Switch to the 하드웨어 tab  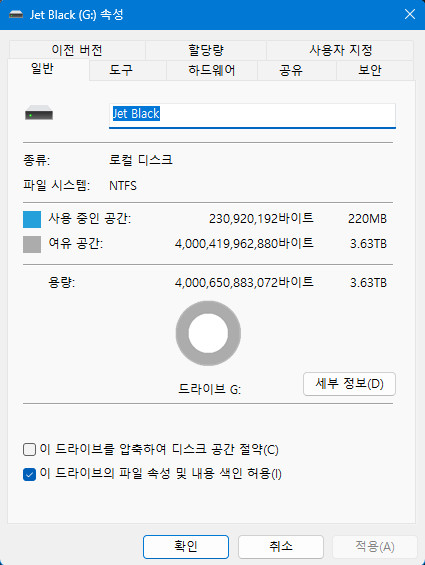(x=212, y=70)
